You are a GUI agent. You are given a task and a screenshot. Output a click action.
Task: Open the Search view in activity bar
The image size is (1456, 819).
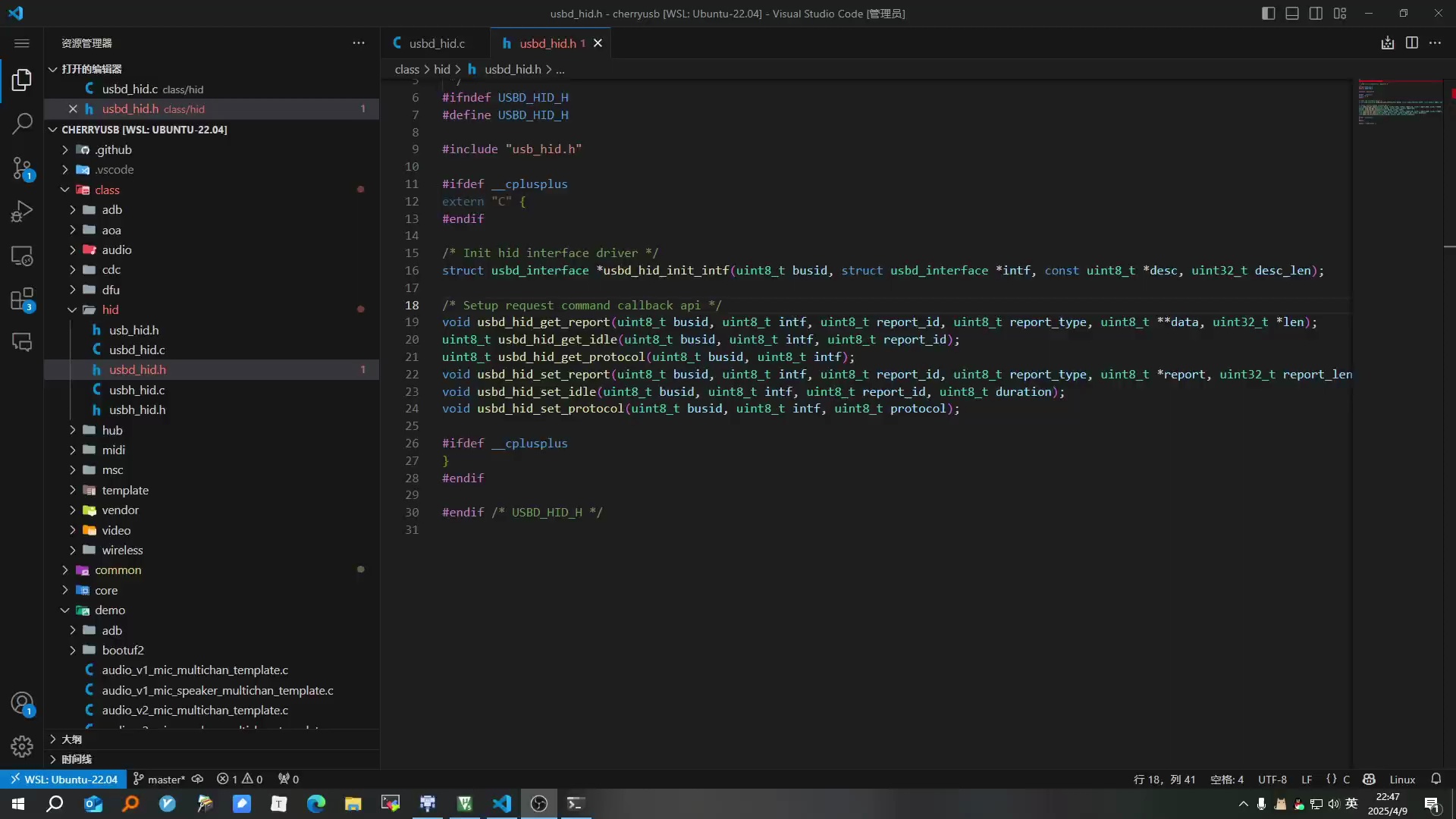point(22,123)
